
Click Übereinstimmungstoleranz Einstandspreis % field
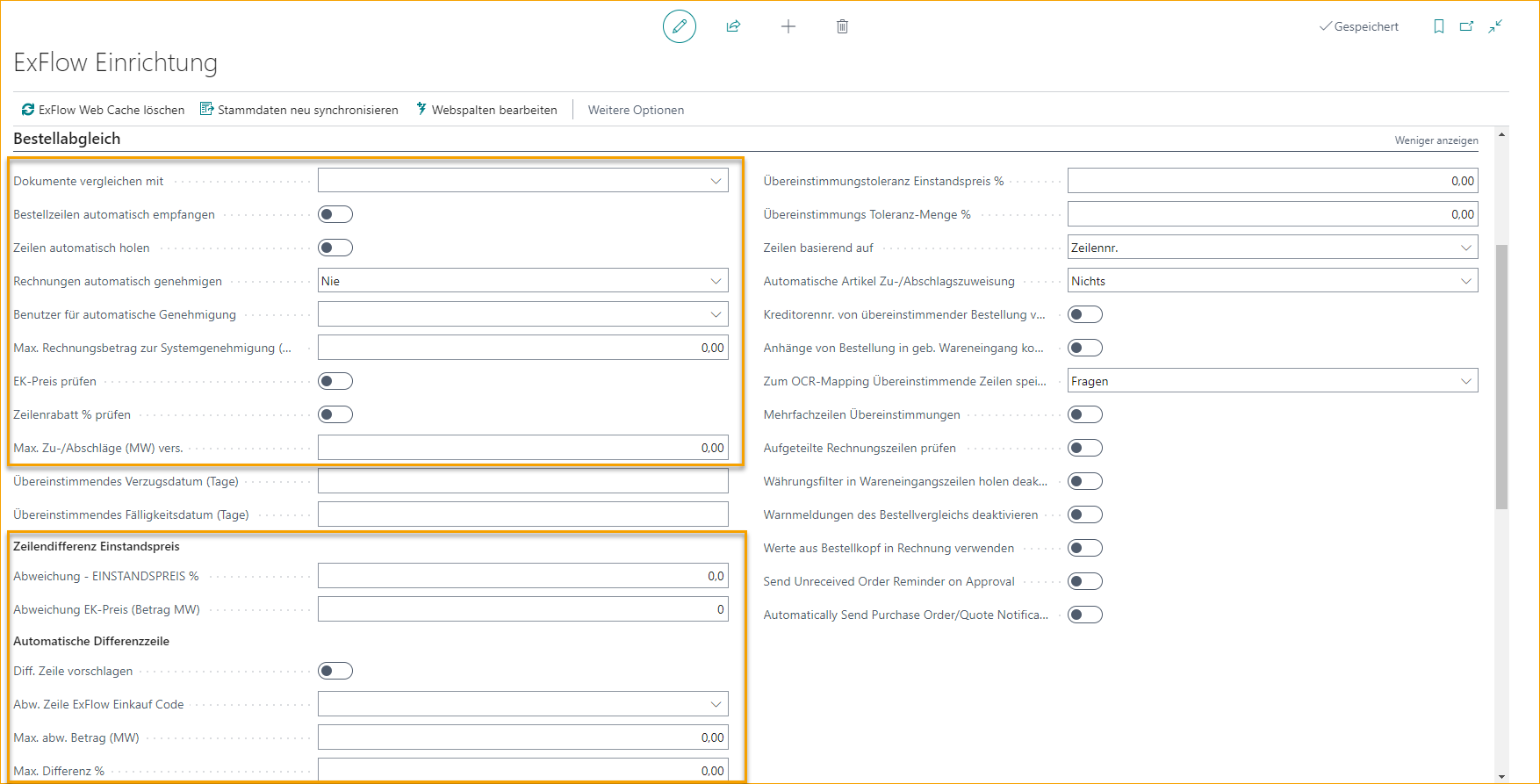tap(1273, 181)
